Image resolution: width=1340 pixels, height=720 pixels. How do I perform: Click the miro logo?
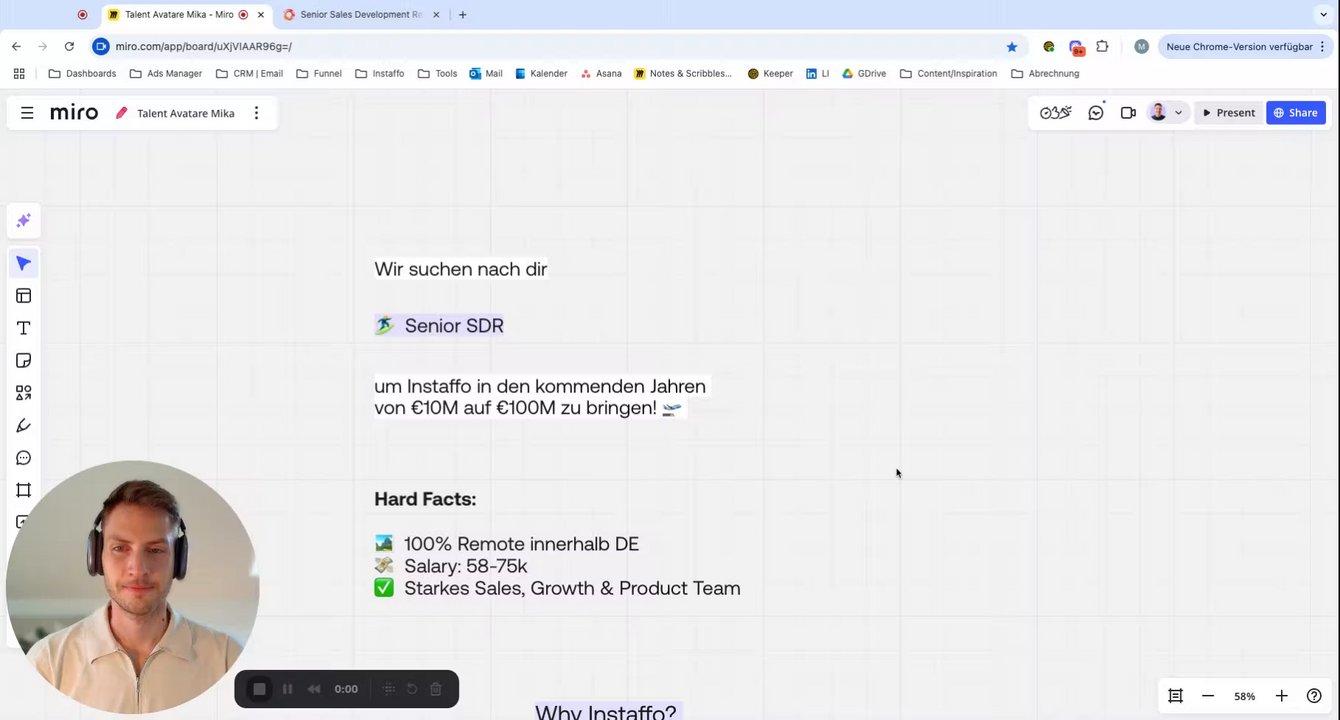click(x=74, y=113)
